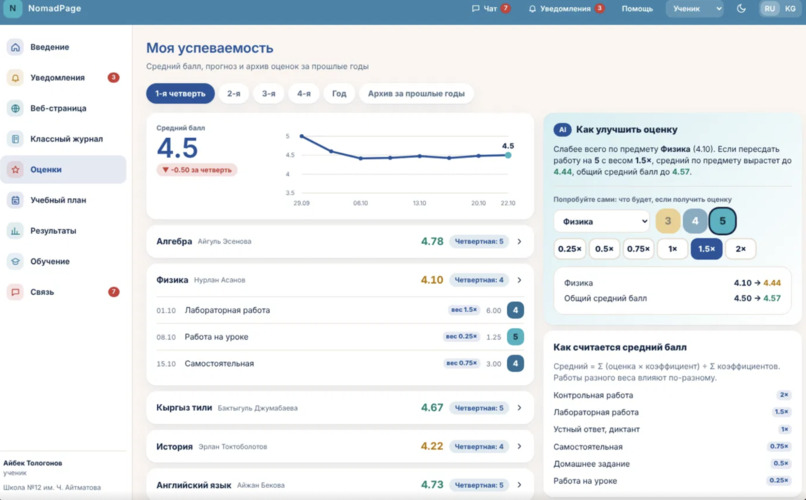Image resolution: width=806 pixels, height=500 pixels.
Task: Click the вес 0.25× tag
Action: (462, 337)
